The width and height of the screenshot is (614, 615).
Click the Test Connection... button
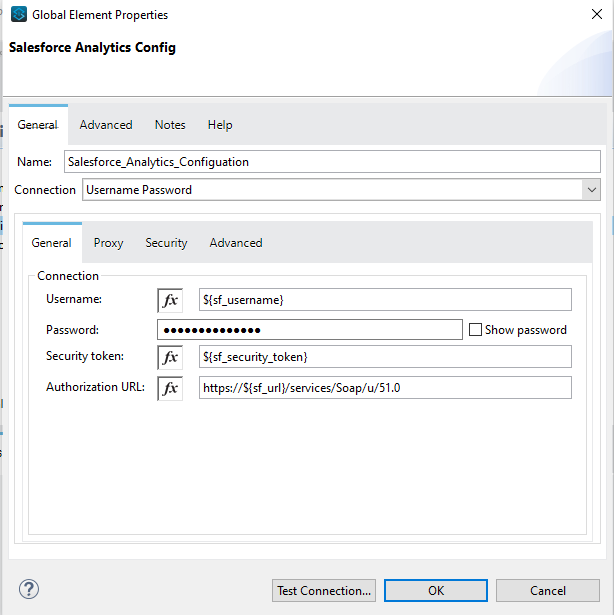coord(324,590)
